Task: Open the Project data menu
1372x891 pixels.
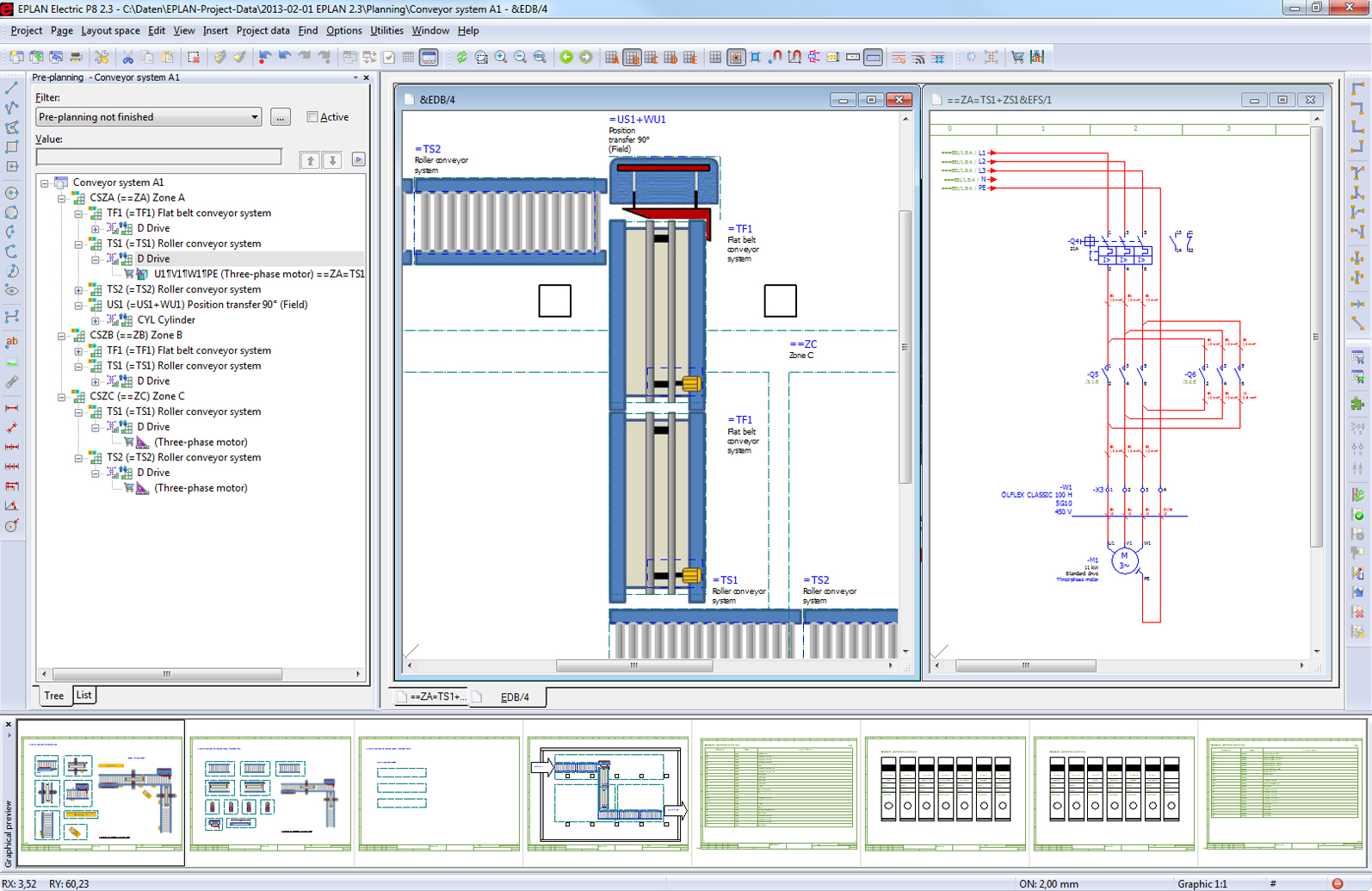Action: pyautogui.click(x=263, y=30)
